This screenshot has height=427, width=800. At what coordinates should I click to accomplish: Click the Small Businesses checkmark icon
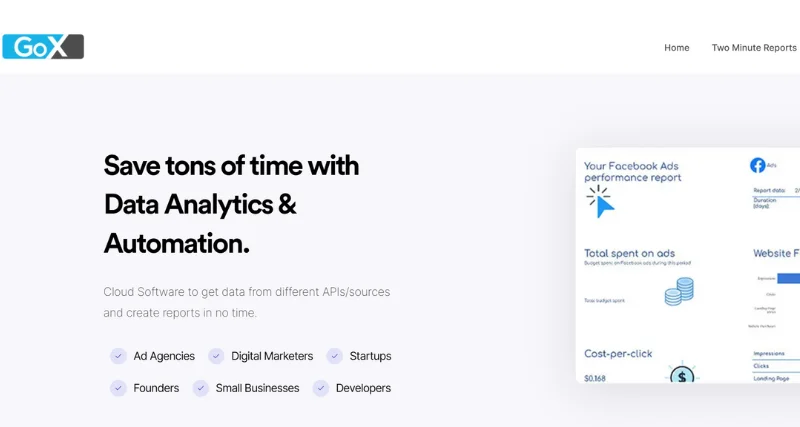pyautogui.click(x=201, y=388)
